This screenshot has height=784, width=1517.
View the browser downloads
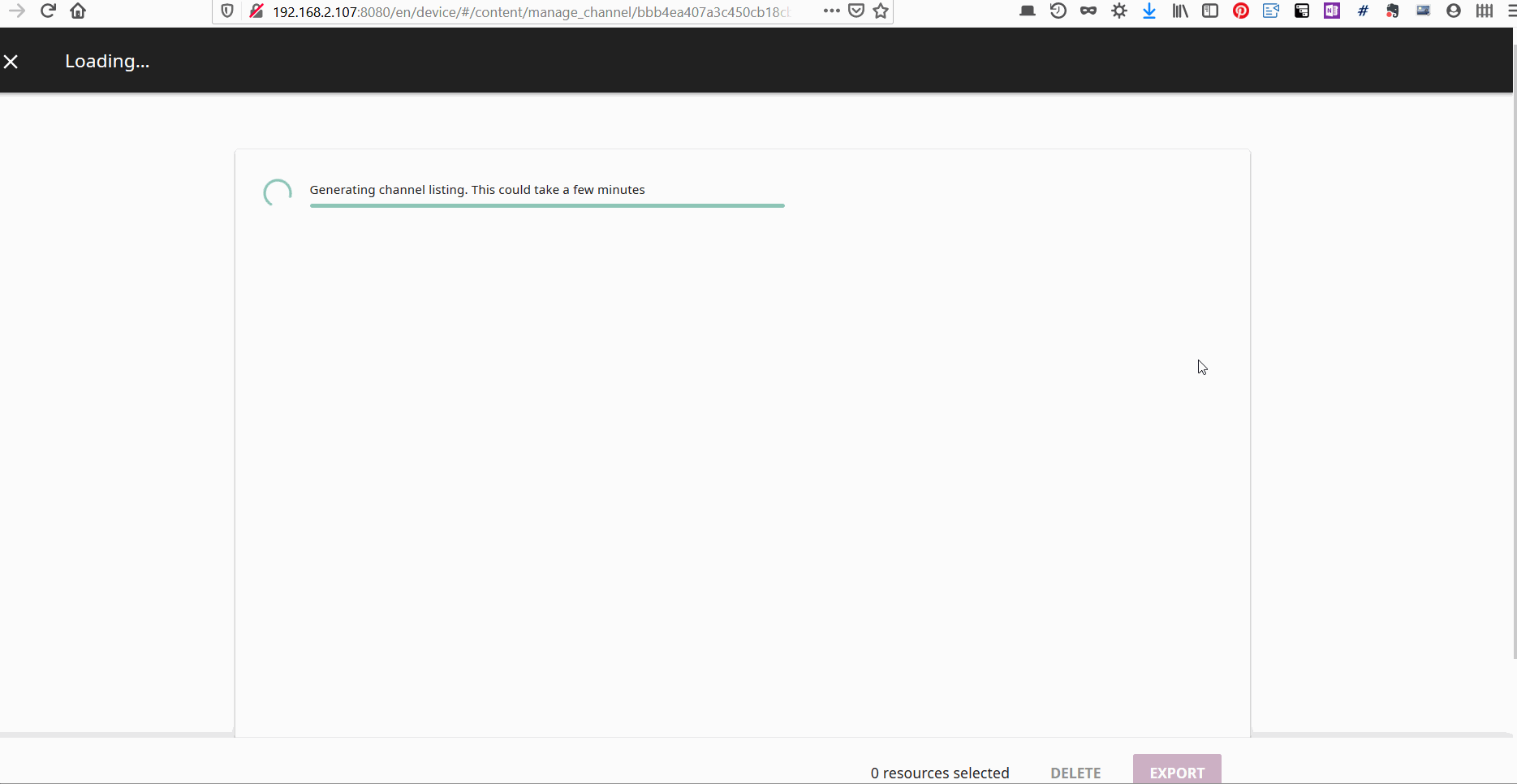[x=1149, y=11]
